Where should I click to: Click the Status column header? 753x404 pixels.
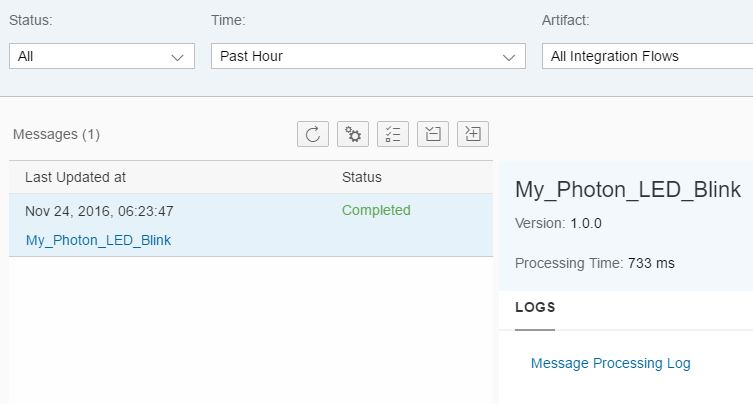(361, 177)
